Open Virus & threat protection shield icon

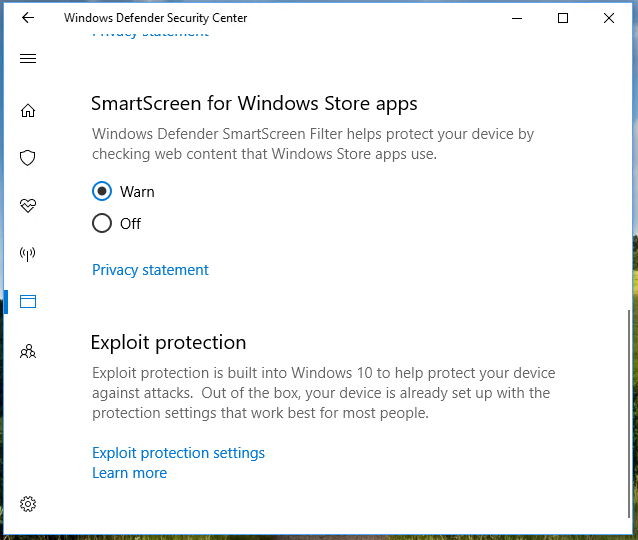pos(28,158)
